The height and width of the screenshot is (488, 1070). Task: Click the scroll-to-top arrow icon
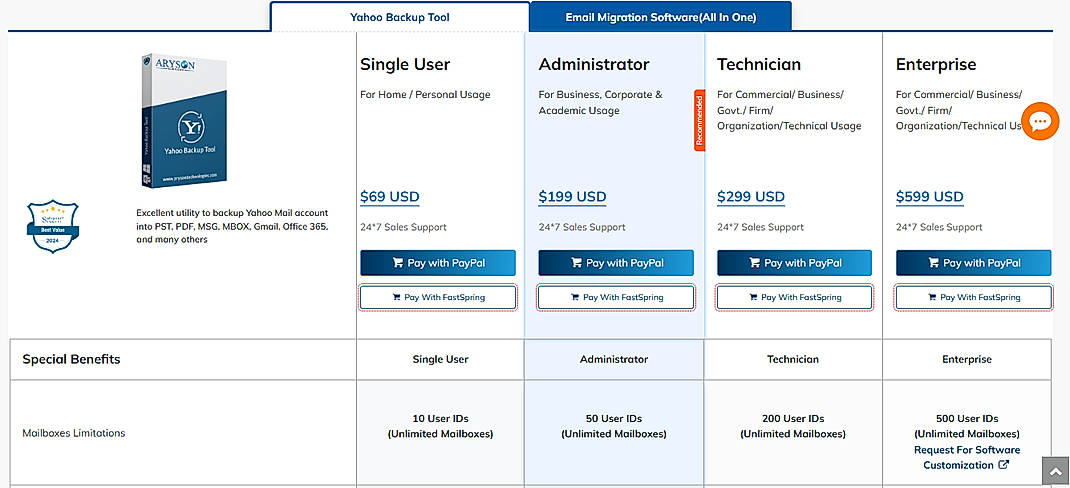[1056, 471]
